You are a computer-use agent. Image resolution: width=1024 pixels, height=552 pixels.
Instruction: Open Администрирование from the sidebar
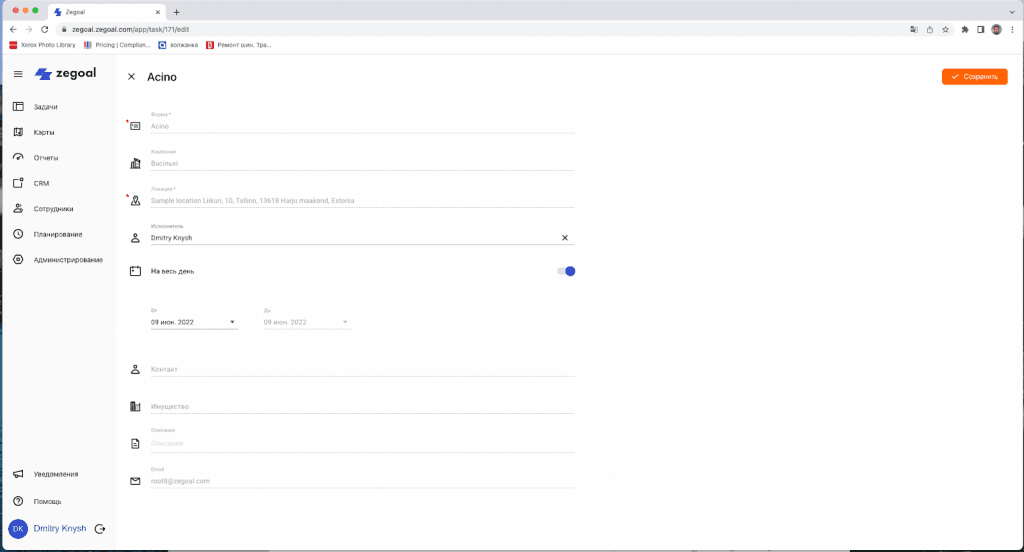pyautogui.click(x=68, y=260)
